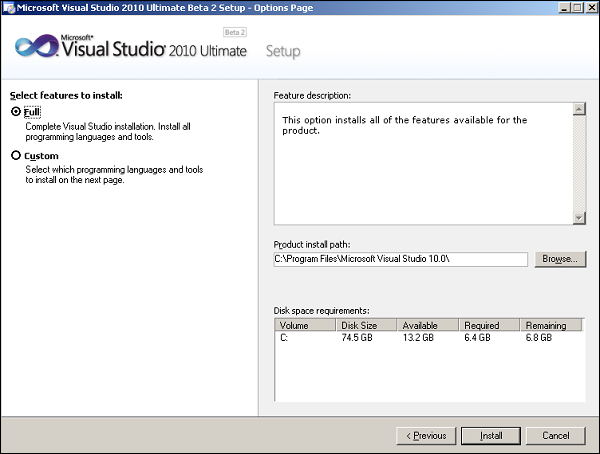Go back with the Previous button
This screenshot has height=454, width=600.
[425, 436]
